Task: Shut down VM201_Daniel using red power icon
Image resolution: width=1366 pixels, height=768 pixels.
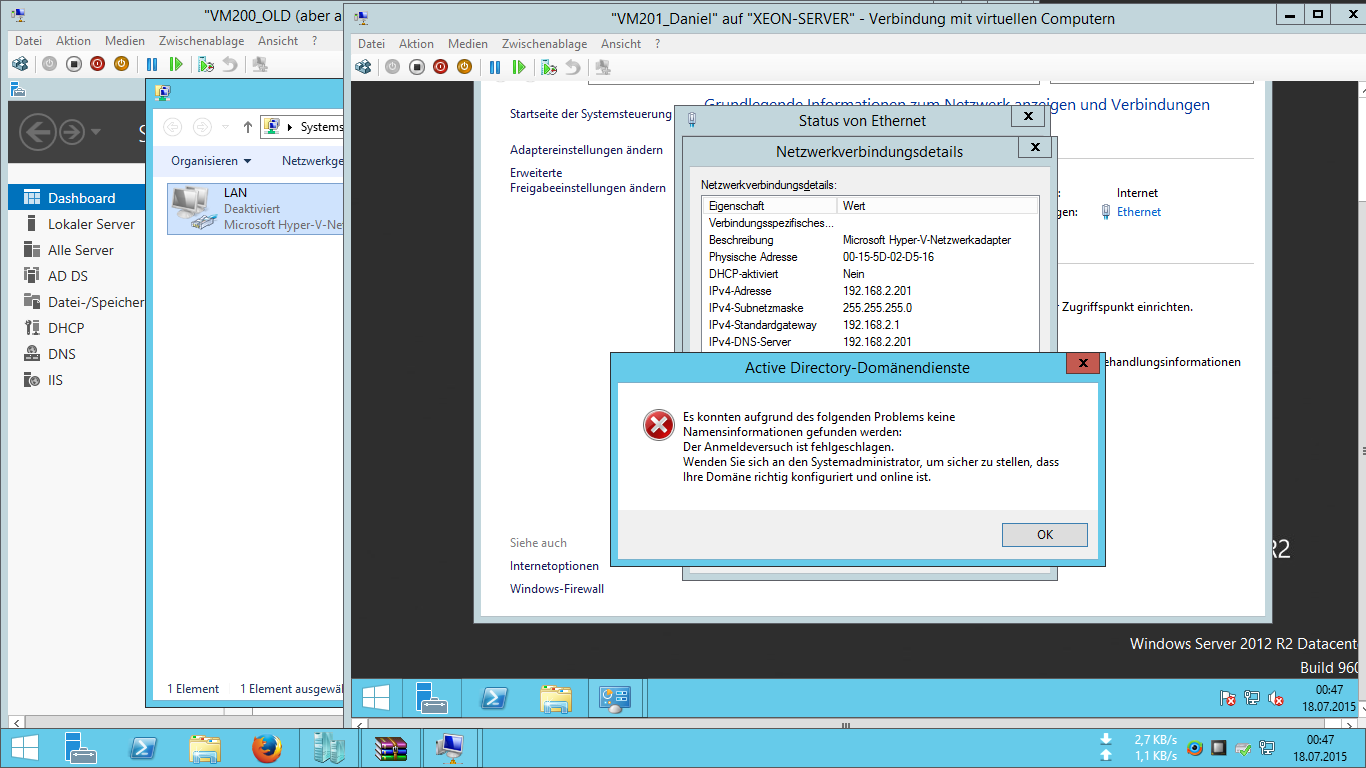Action: pyautogui.click(x=441, y=67)
